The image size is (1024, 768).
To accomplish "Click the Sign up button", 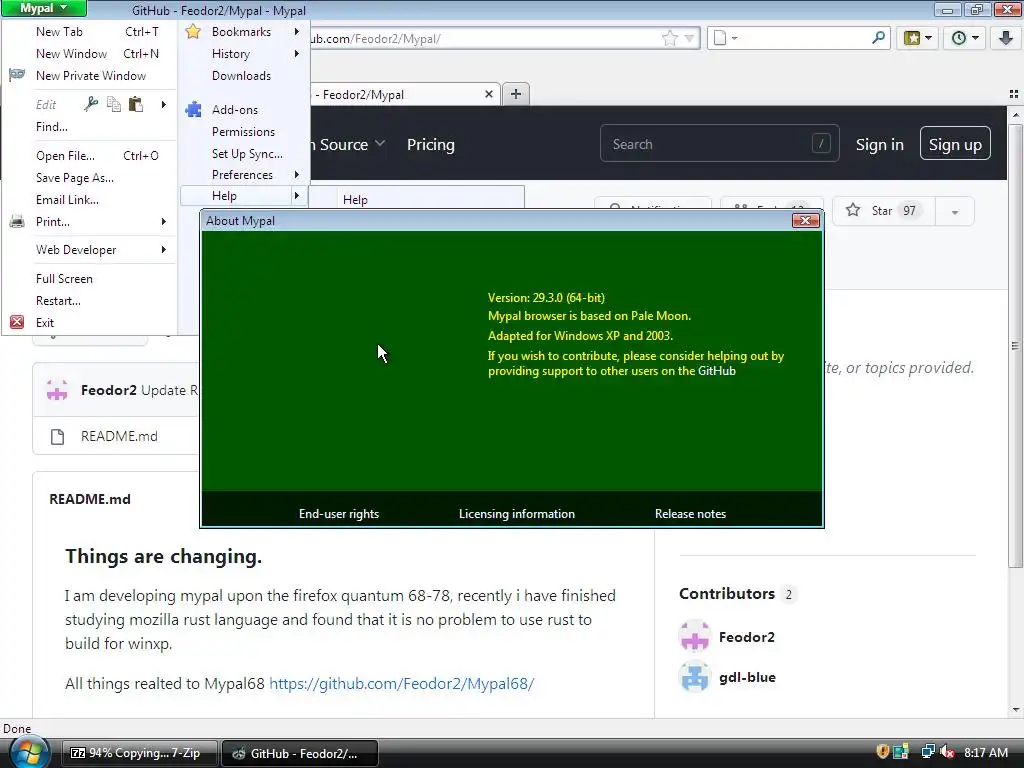I will (955, 144).
